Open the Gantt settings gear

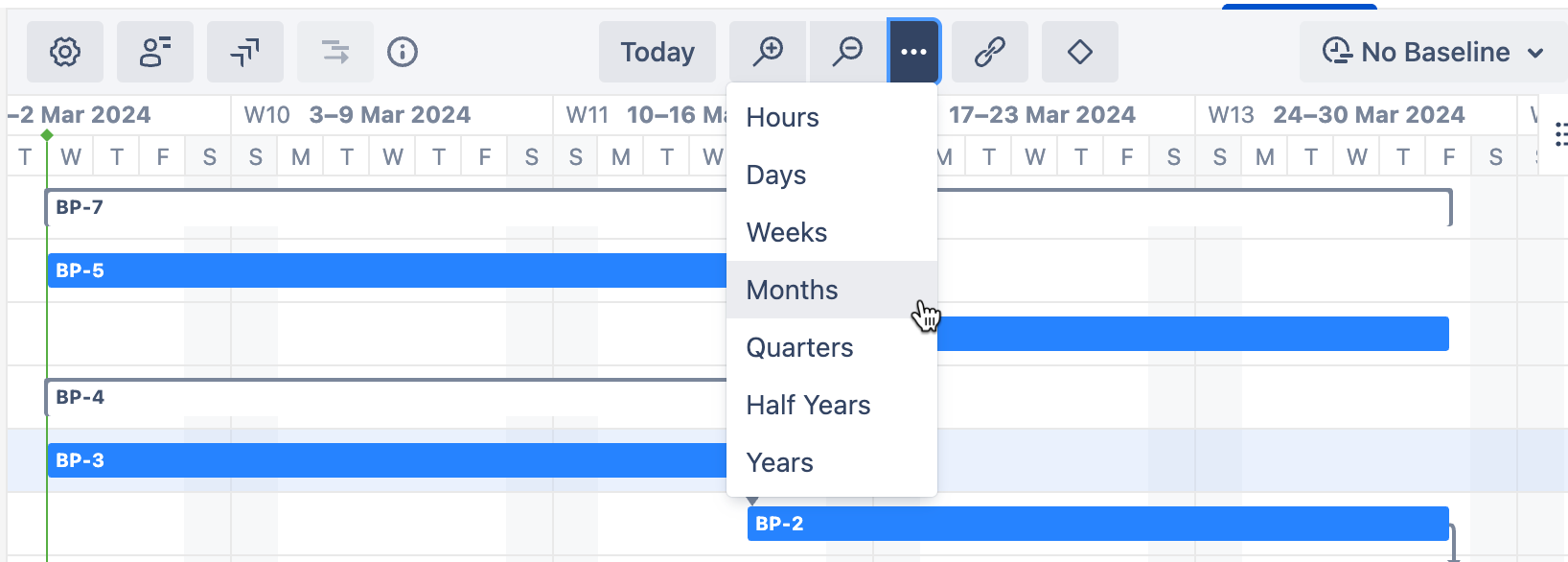pos(65,52)
